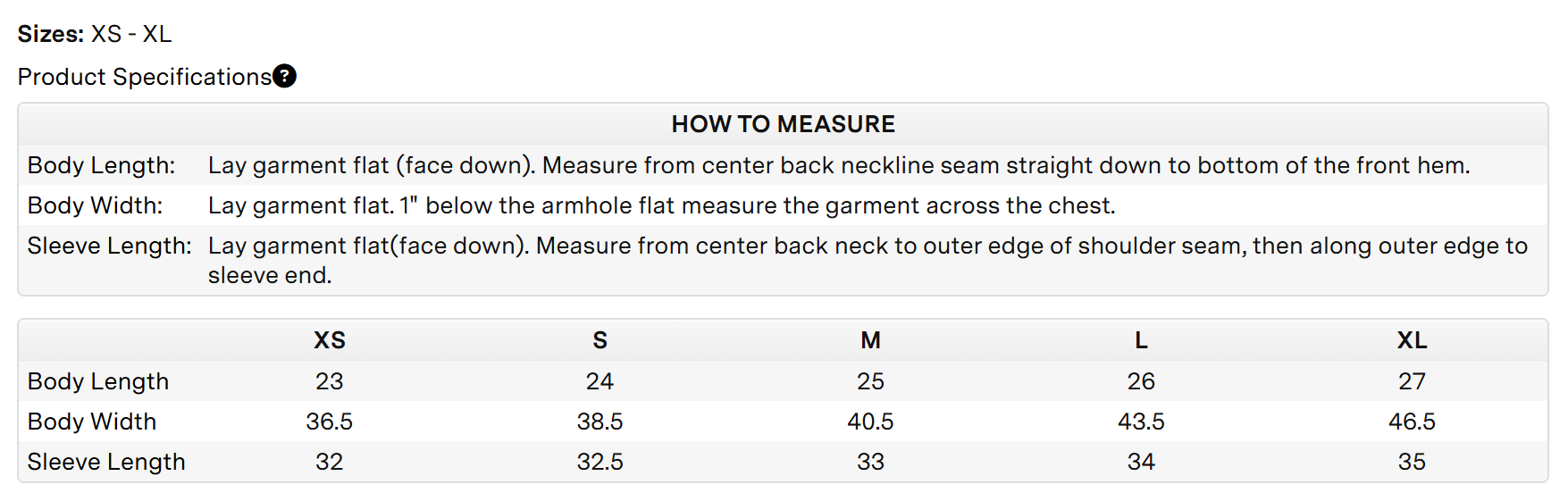The height and width of the screenshot is (501, 1568).
Task: Click the XS column header
Action: [329, 340]
